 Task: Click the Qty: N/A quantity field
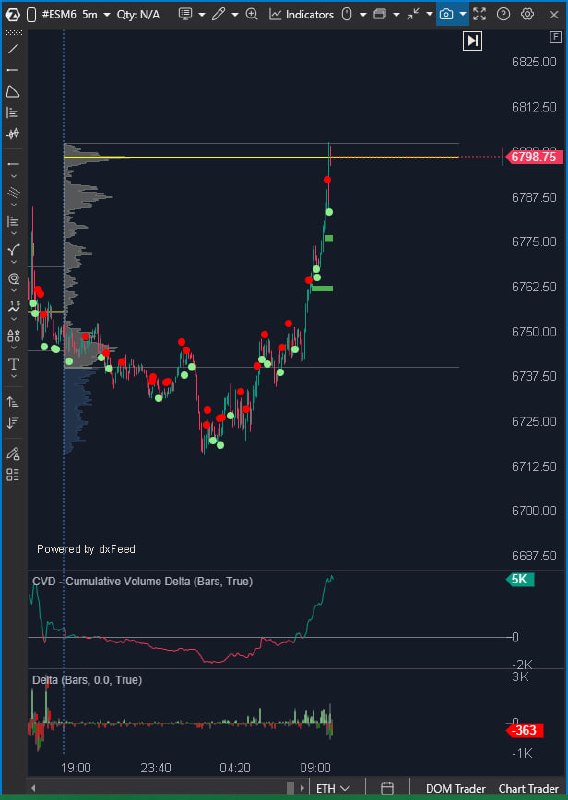138,14
